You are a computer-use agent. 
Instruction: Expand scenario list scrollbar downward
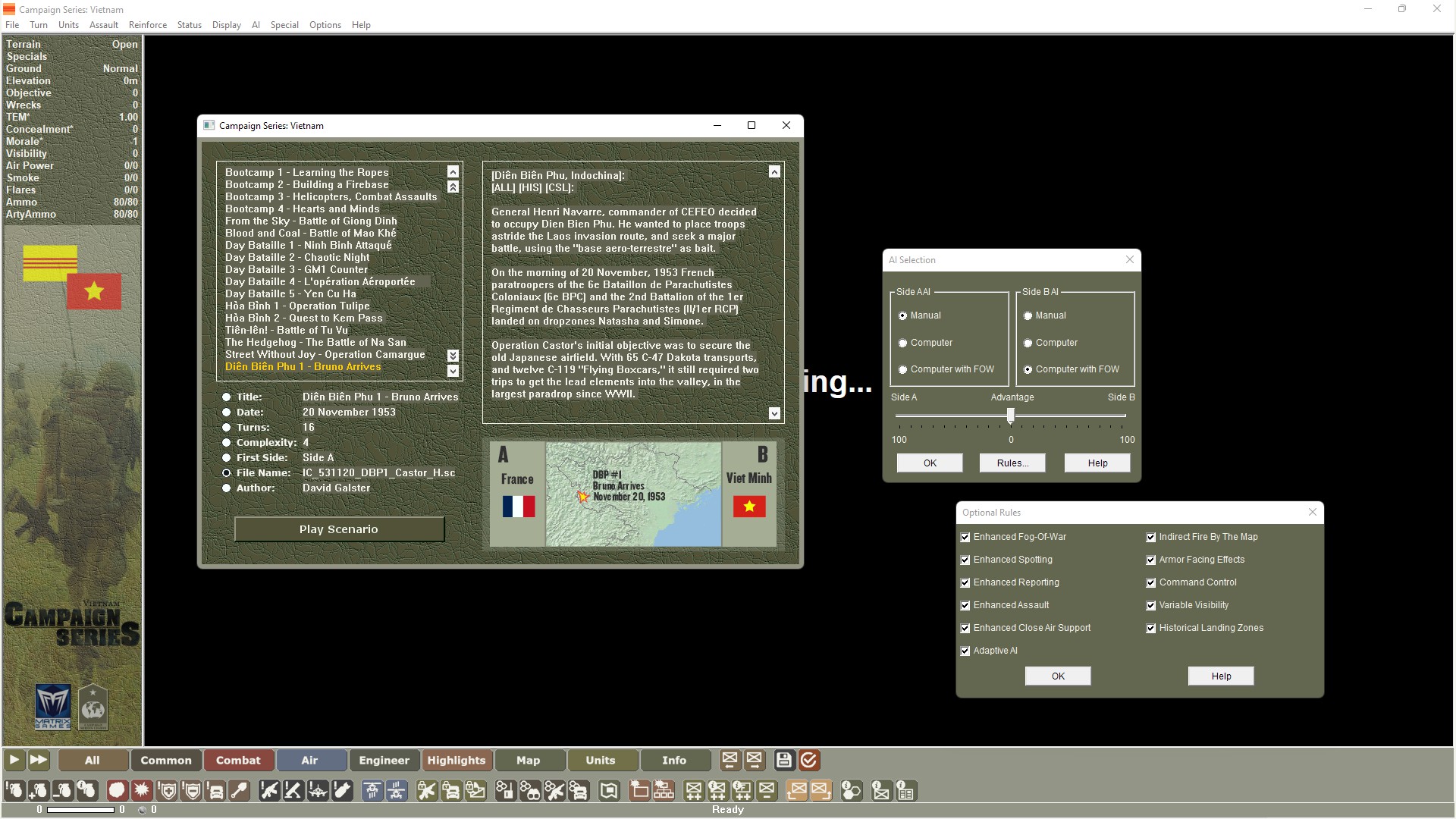click(453, 370)
